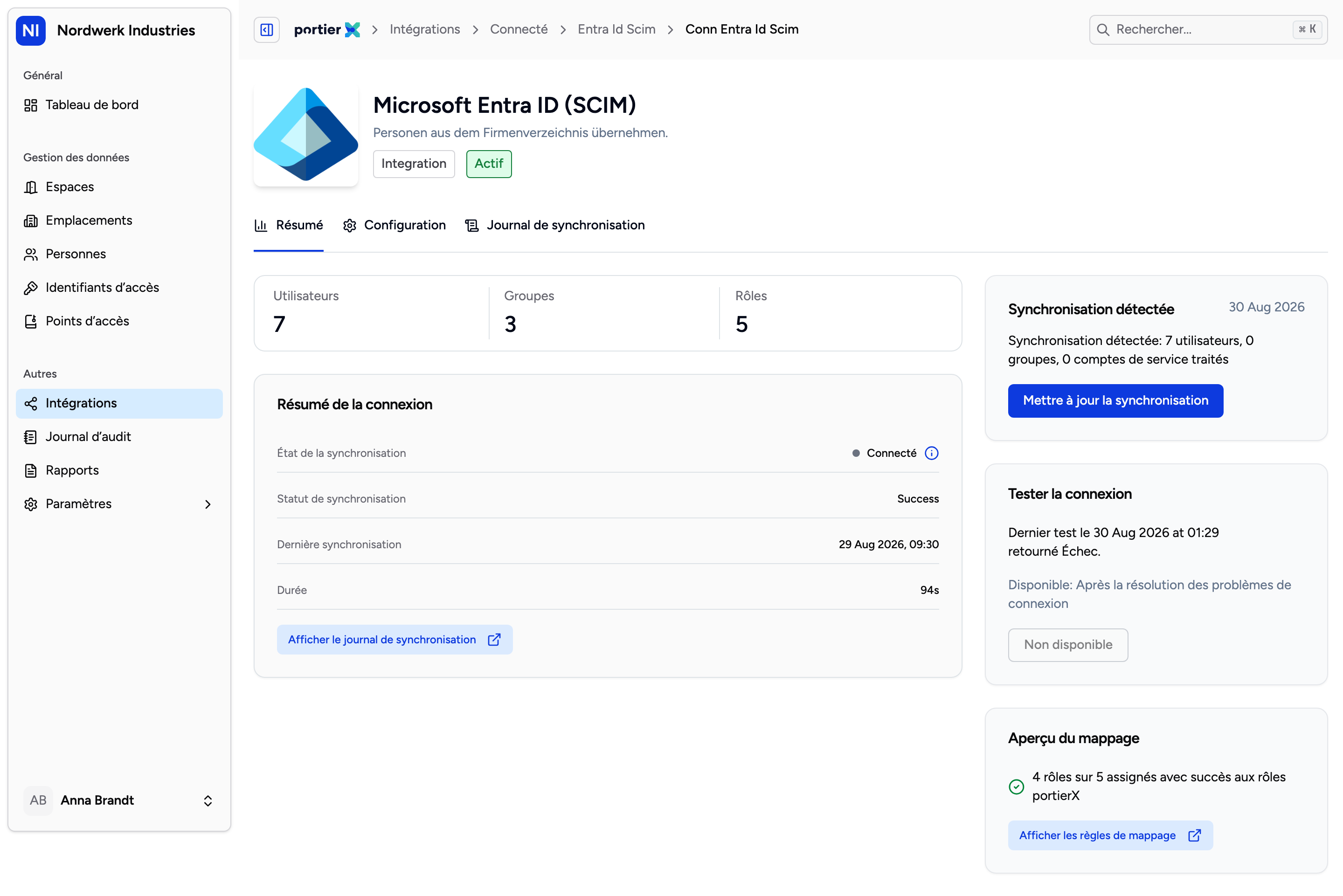1343x896 pixels.
Task: Click the date 29 Aug 2026, 09:30
Action: (x=889, y=544)
